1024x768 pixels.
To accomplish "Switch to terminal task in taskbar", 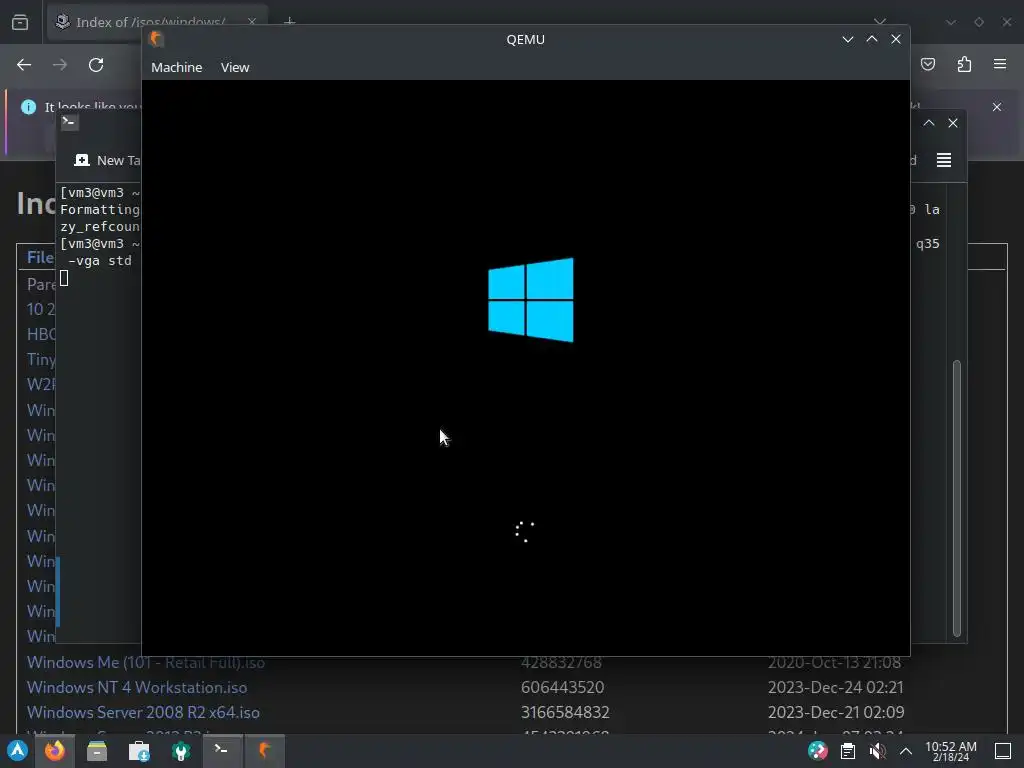I will coord(221,751).
